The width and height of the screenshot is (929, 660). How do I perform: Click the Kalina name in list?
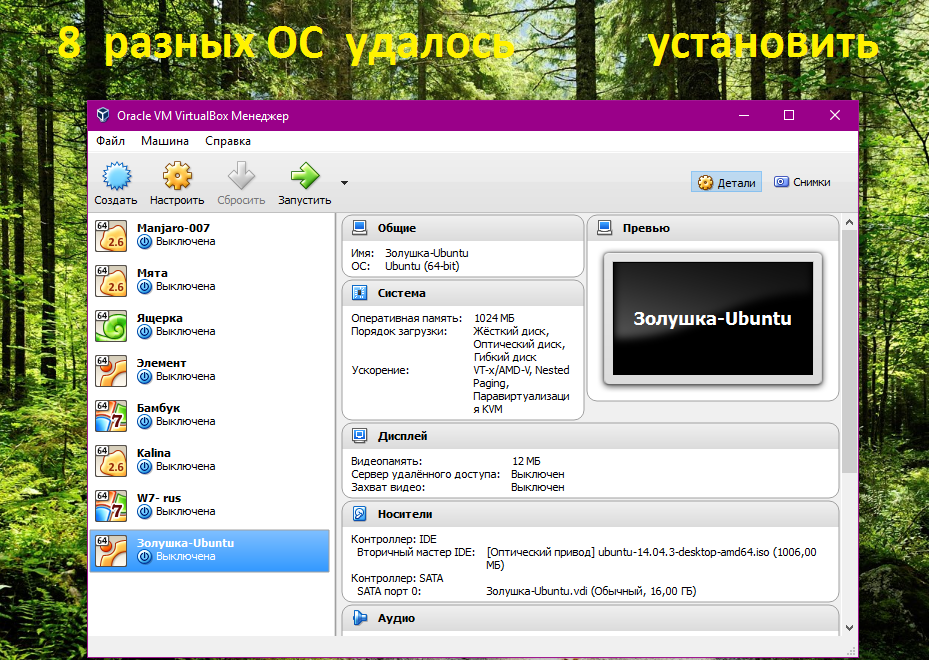point(153,453)
